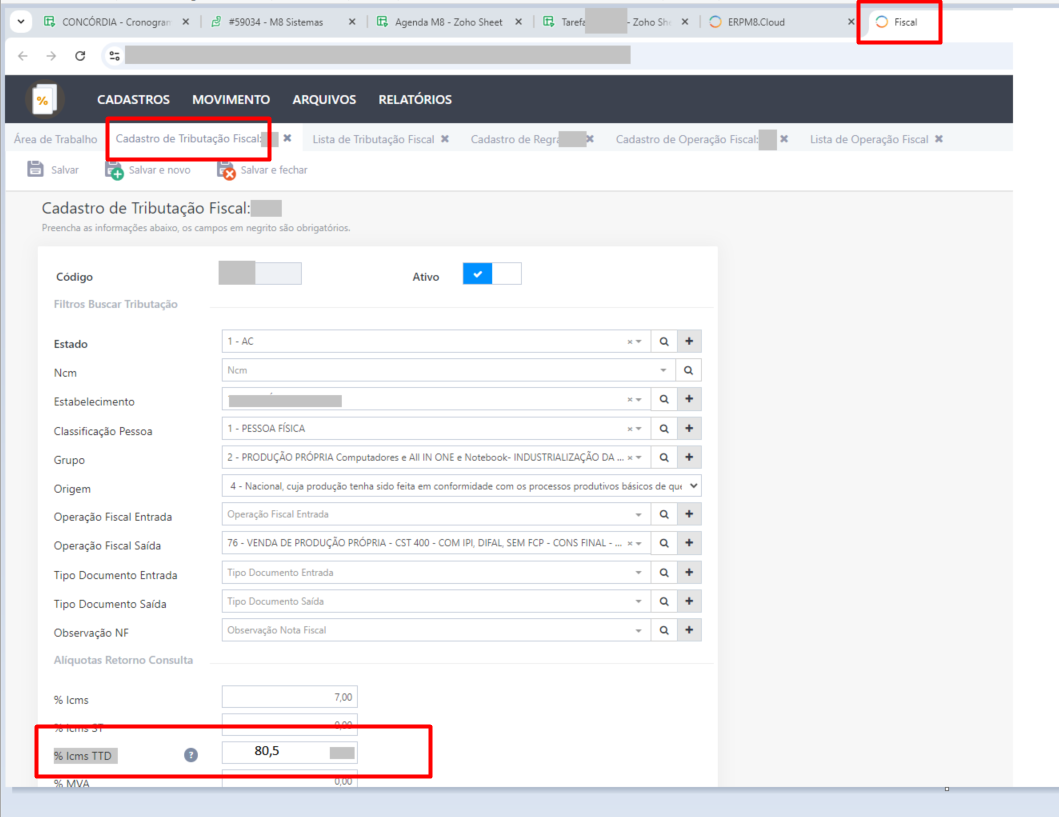Image resolution: width=1059 pixels, height=817 pixels.
Task: Click the Salvar disk icon
Action: pyautogui.click(x=35, y=169)
